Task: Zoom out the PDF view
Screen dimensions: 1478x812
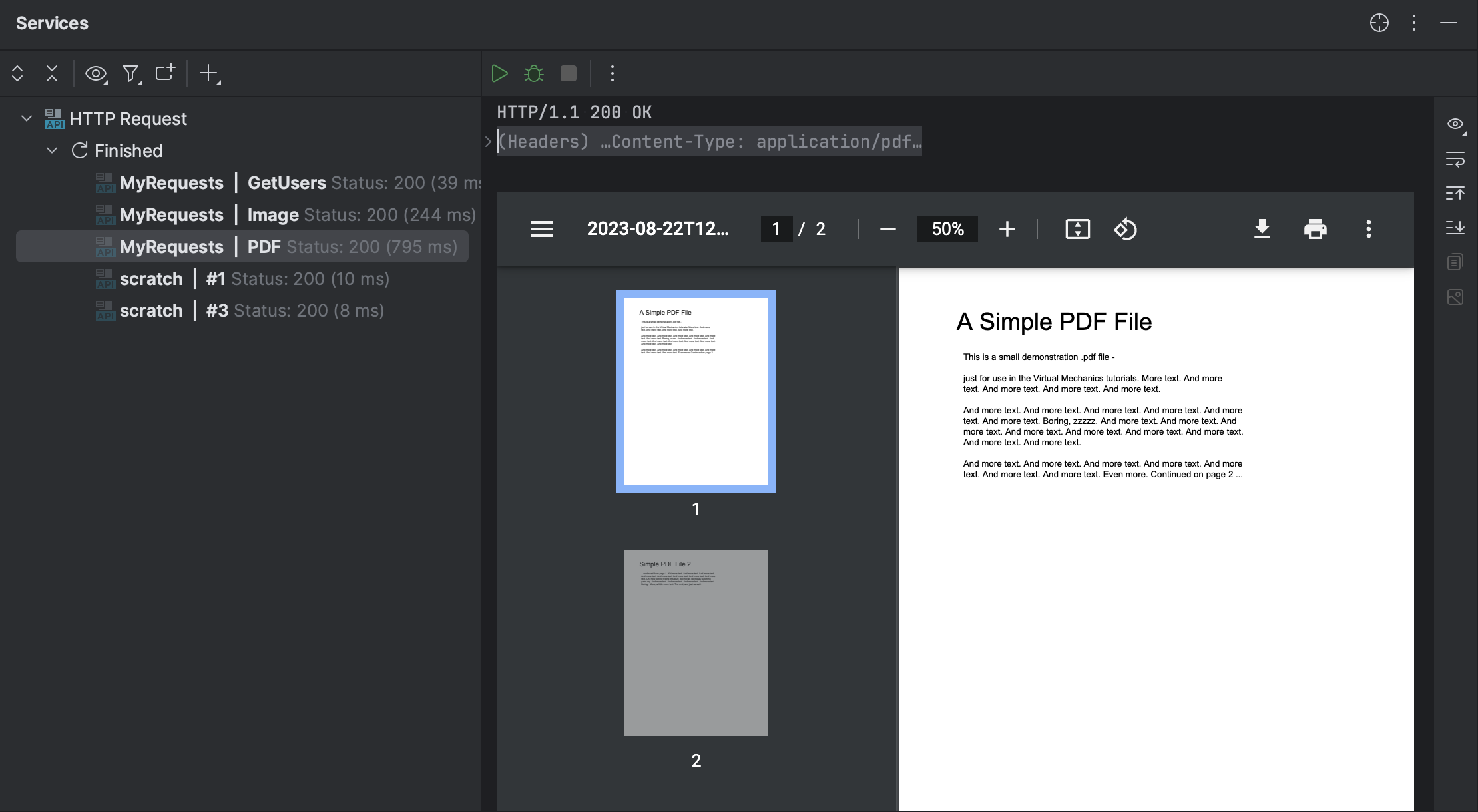Action: click(x=888, y=229)
